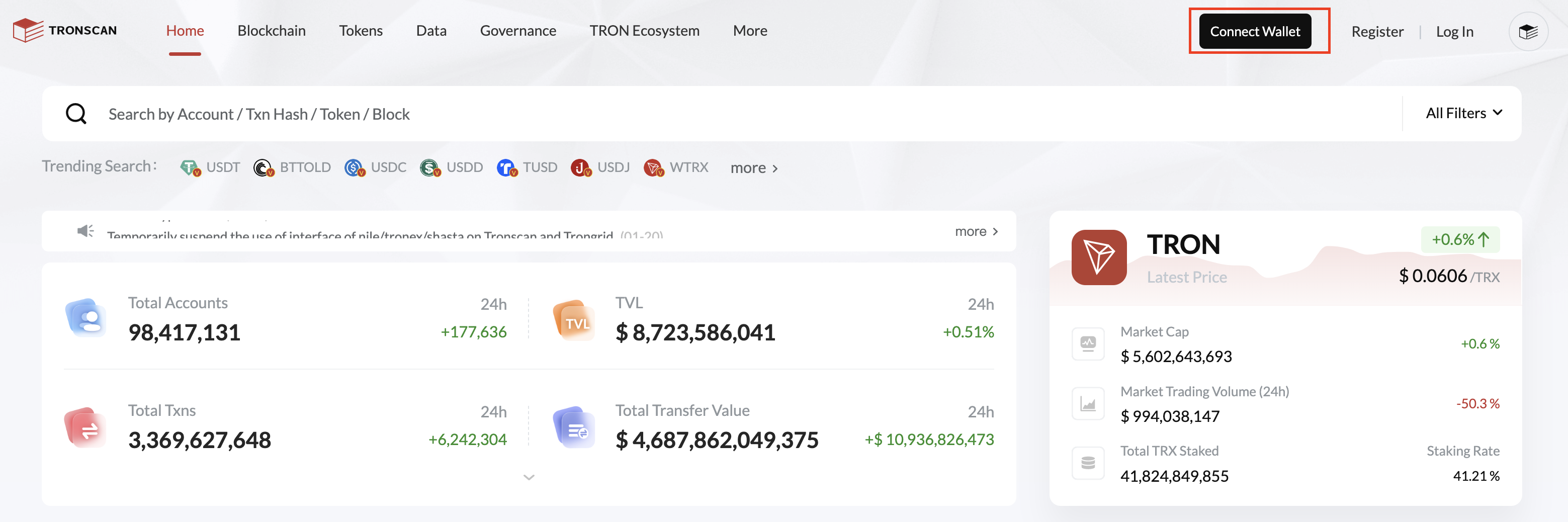Click the Latest Price label

coord(1187,278)
